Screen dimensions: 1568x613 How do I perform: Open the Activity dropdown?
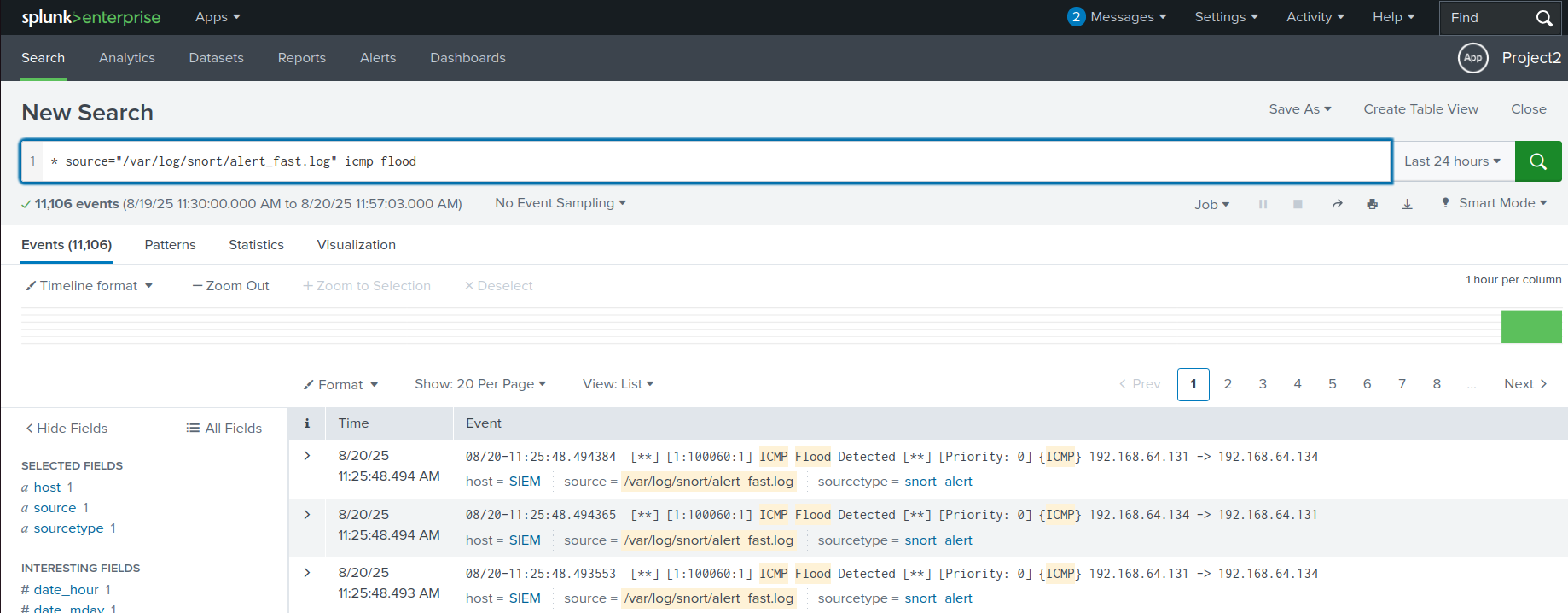pyautogui.click(x=1315, y=17)
